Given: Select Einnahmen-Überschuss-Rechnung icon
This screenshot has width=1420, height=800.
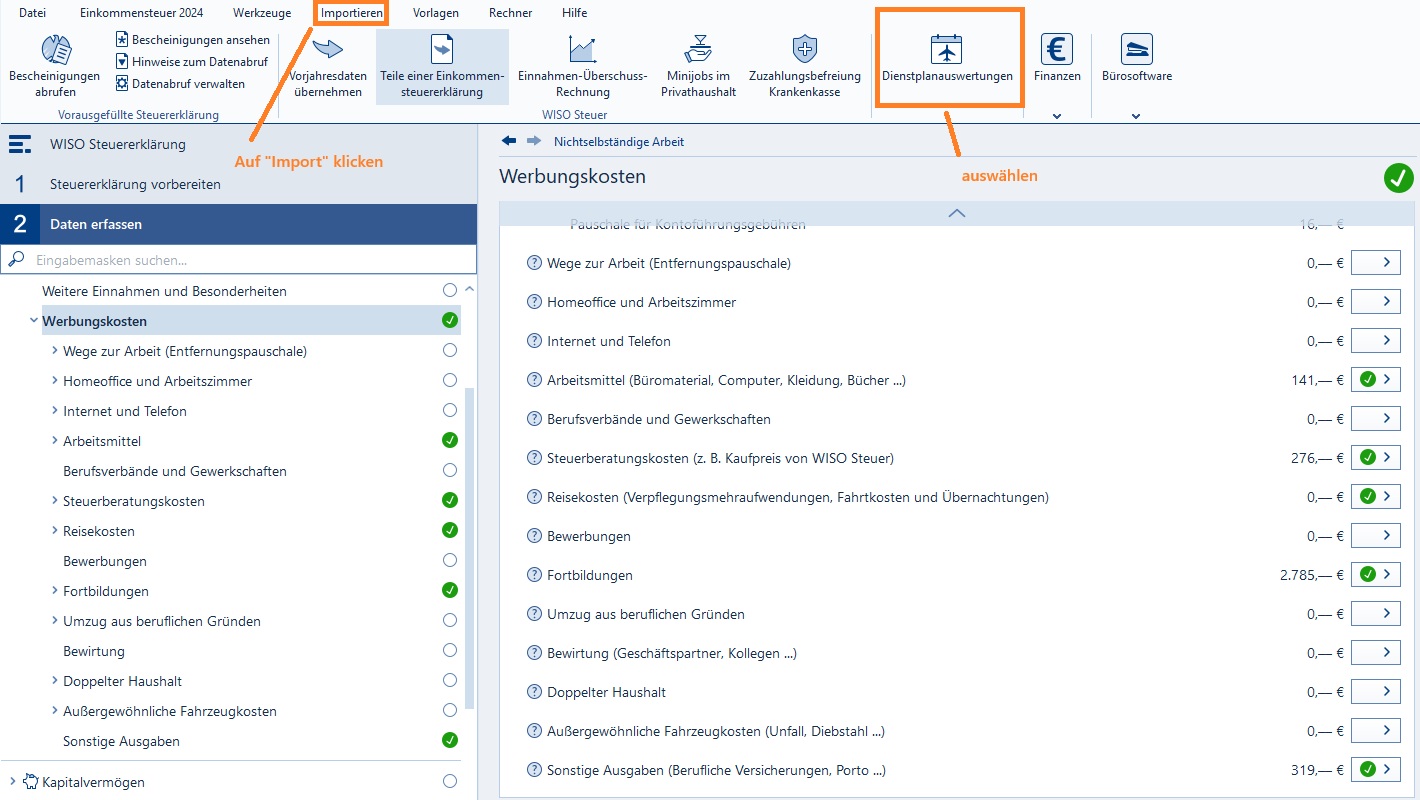Looking at the screenshot, I should (x=583, y=49).
